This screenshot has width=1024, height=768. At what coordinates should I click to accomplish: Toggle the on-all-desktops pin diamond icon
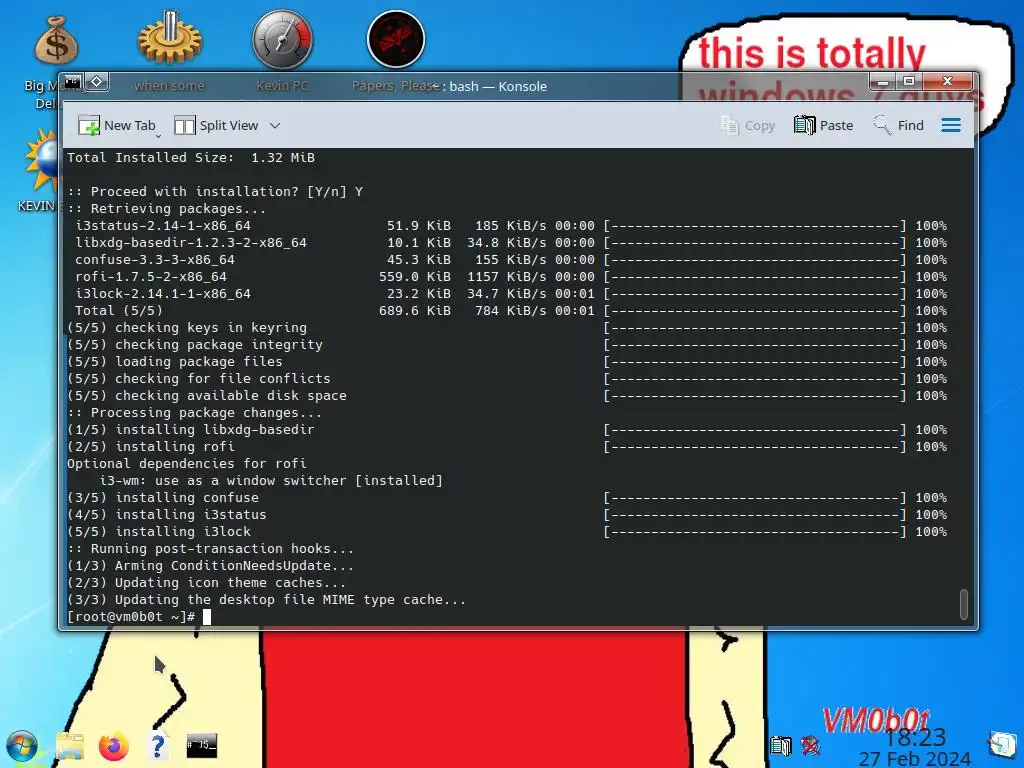pos(96,82)
